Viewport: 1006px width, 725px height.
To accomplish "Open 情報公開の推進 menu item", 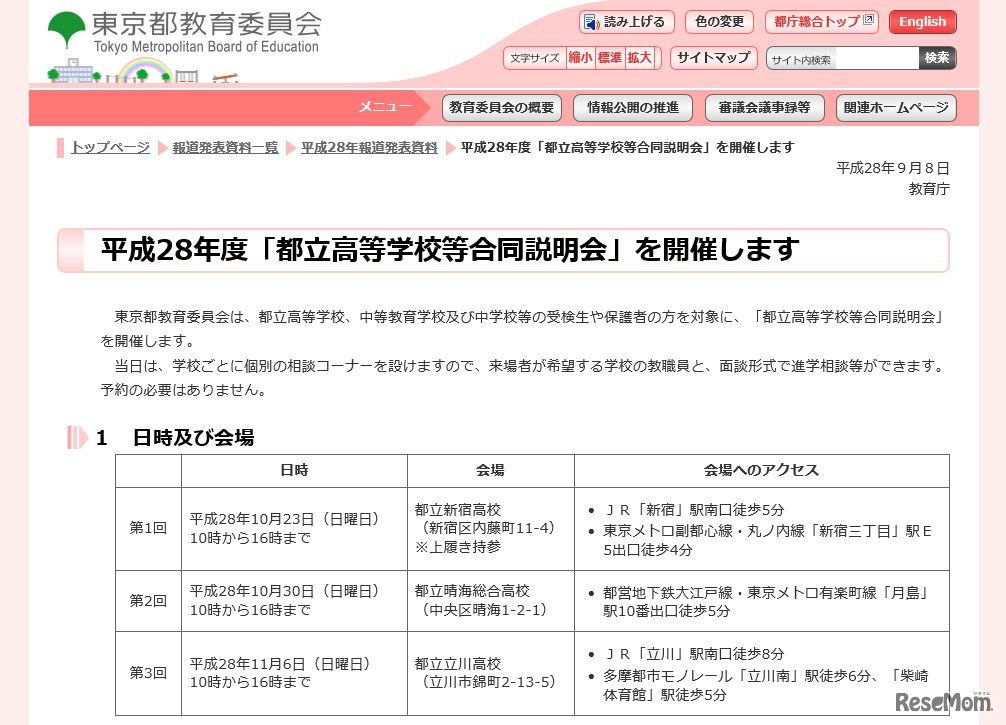I will [x=633, y=108].
